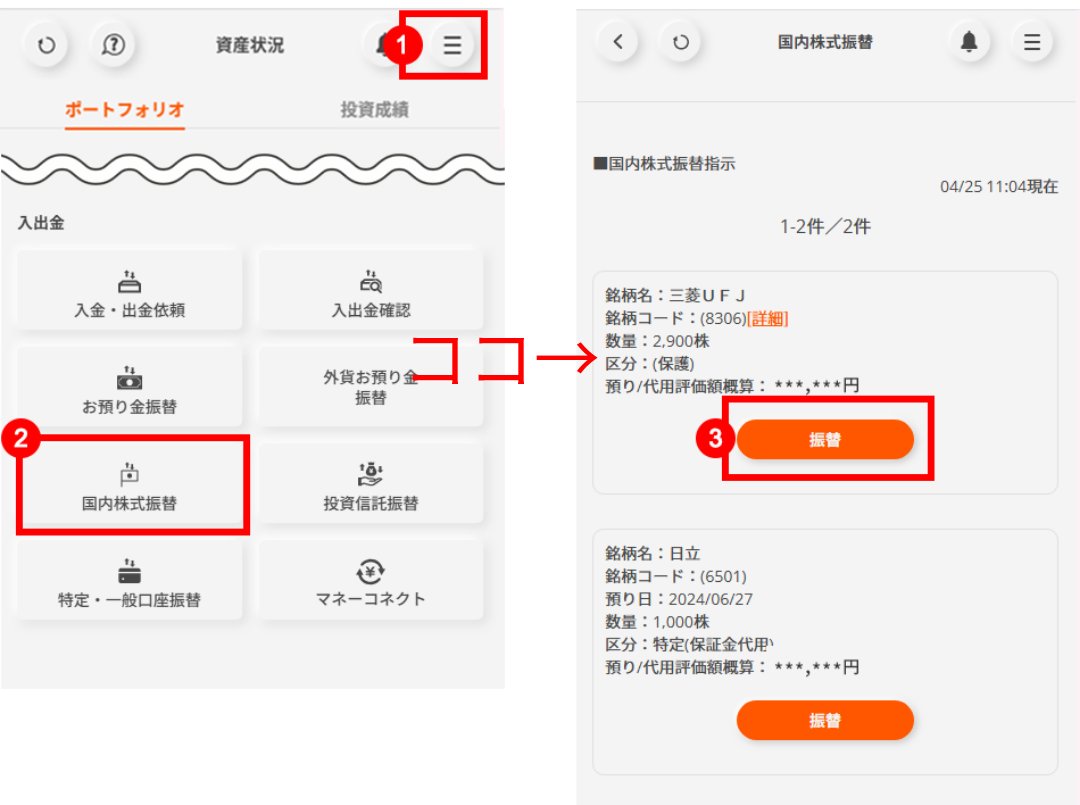
Task: Switch to the 投資成績 tab
Action: point(374,109)
